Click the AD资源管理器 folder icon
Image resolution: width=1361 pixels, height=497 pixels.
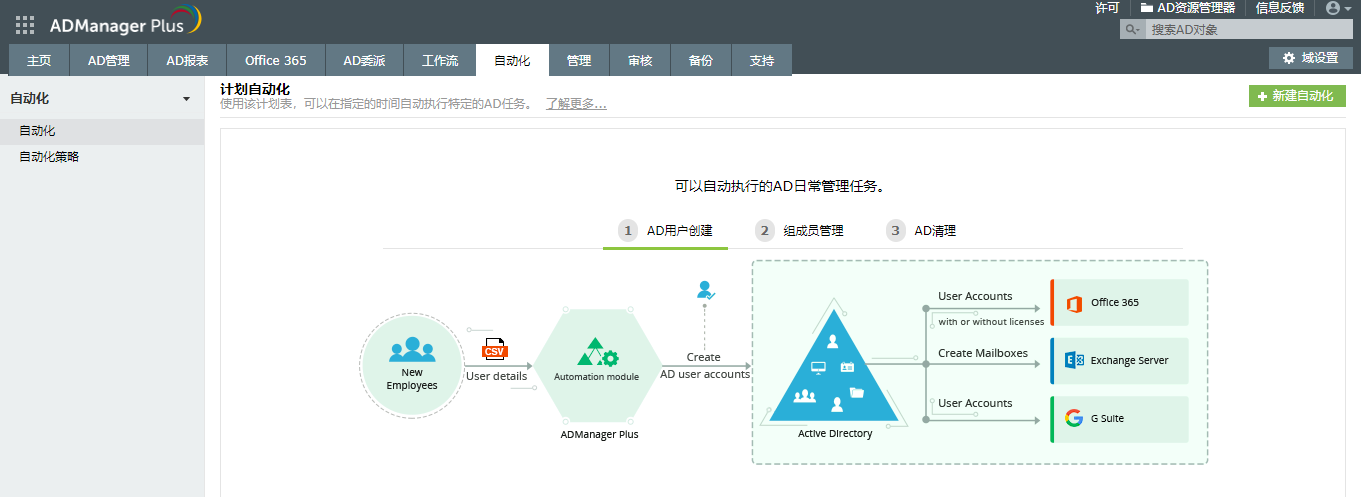tap(1147, 8)
